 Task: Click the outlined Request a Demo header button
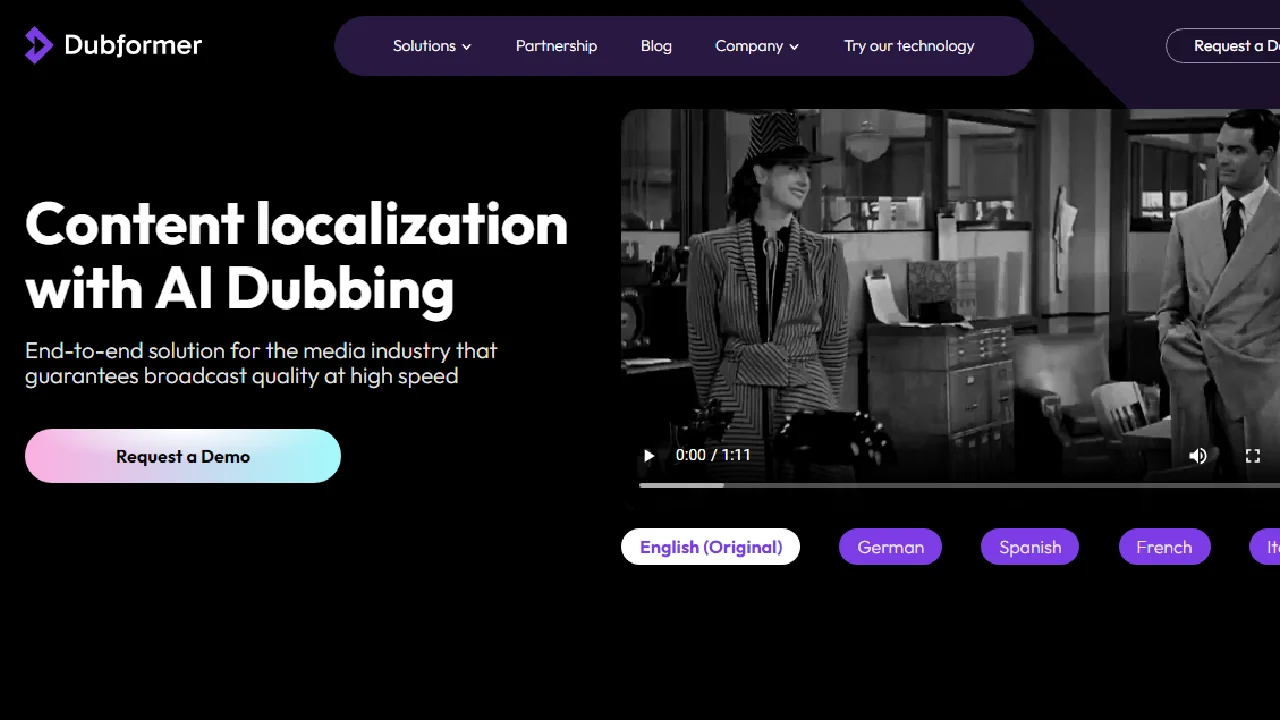coord(1223,46)
